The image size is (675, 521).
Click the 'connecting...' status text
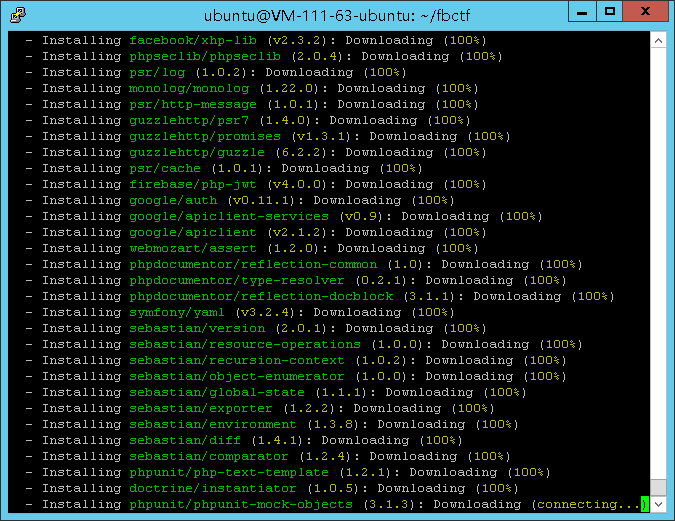589,504
